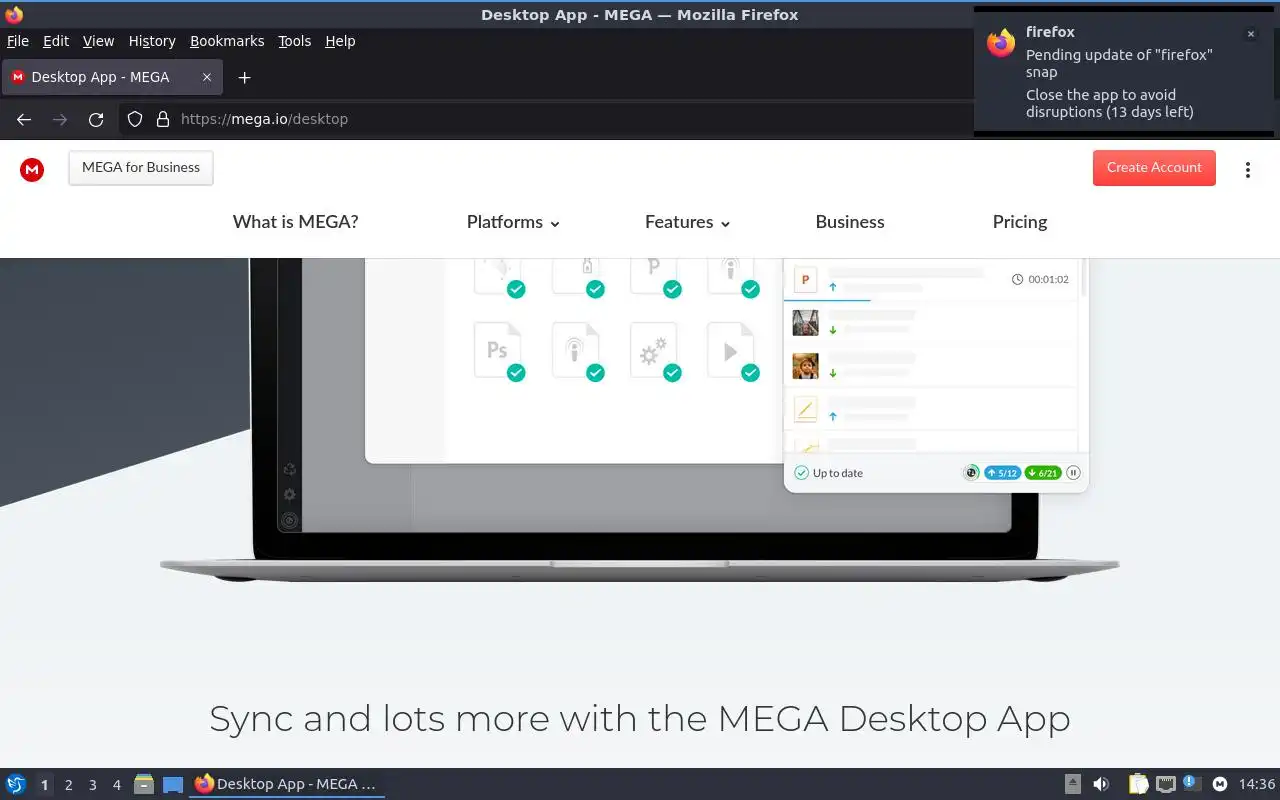Click the pause transfers icon in the illustration
The width and height of the screenshot is (1280, 800).
tap(1074, 473)
